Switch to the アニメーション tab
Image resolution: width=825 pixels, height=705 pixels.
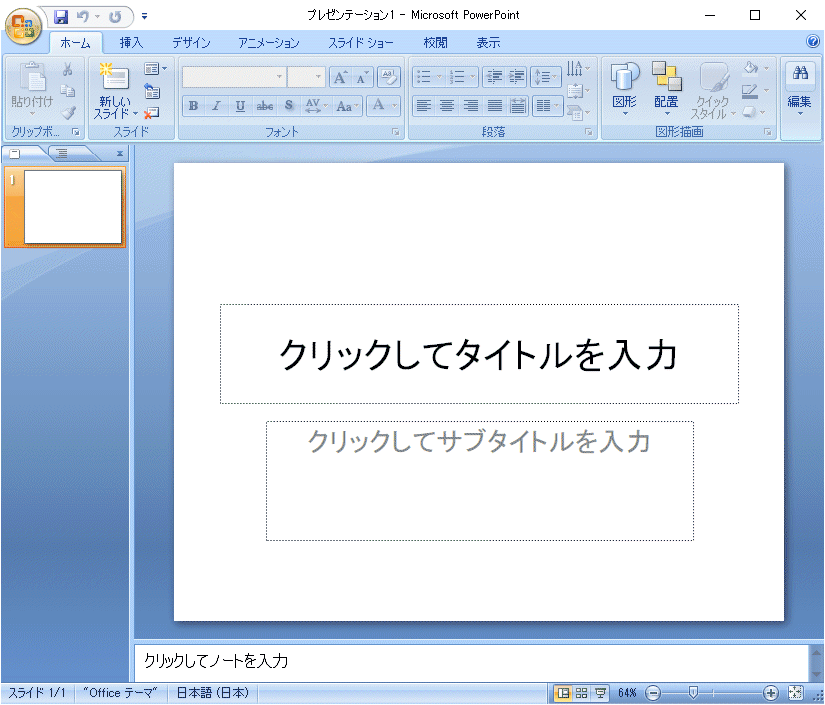[268, 43]
